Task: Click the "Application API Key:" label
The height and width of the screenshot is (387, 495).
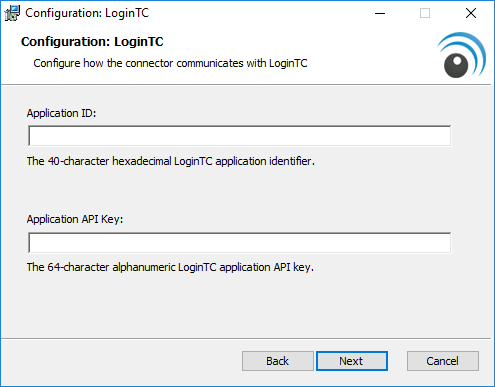Action: 75,219
